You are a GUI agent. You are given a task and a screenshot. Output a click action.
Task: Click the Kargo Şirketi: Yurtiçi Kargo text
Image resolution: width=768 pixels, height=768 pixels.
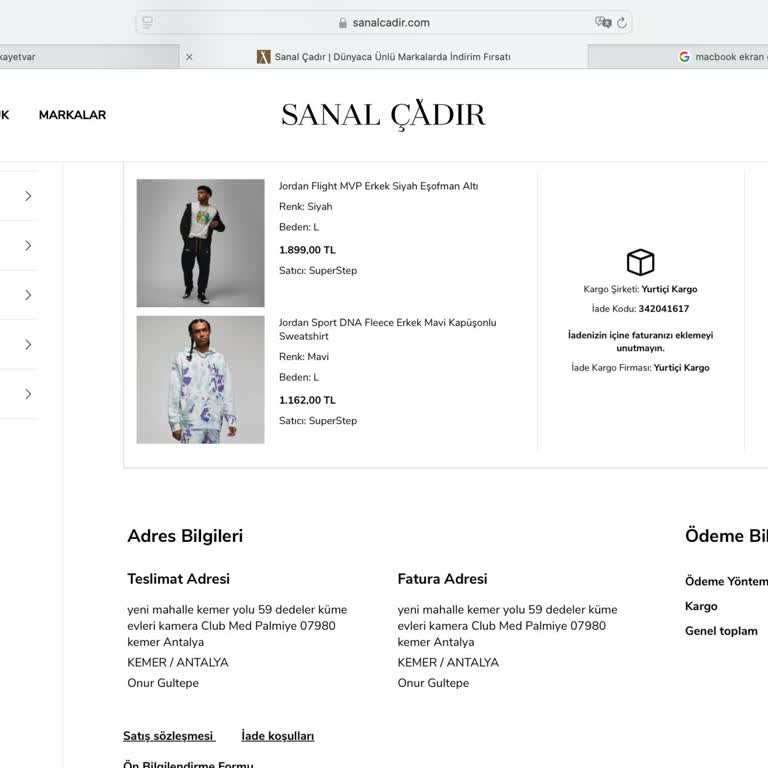tap(640, 289)
